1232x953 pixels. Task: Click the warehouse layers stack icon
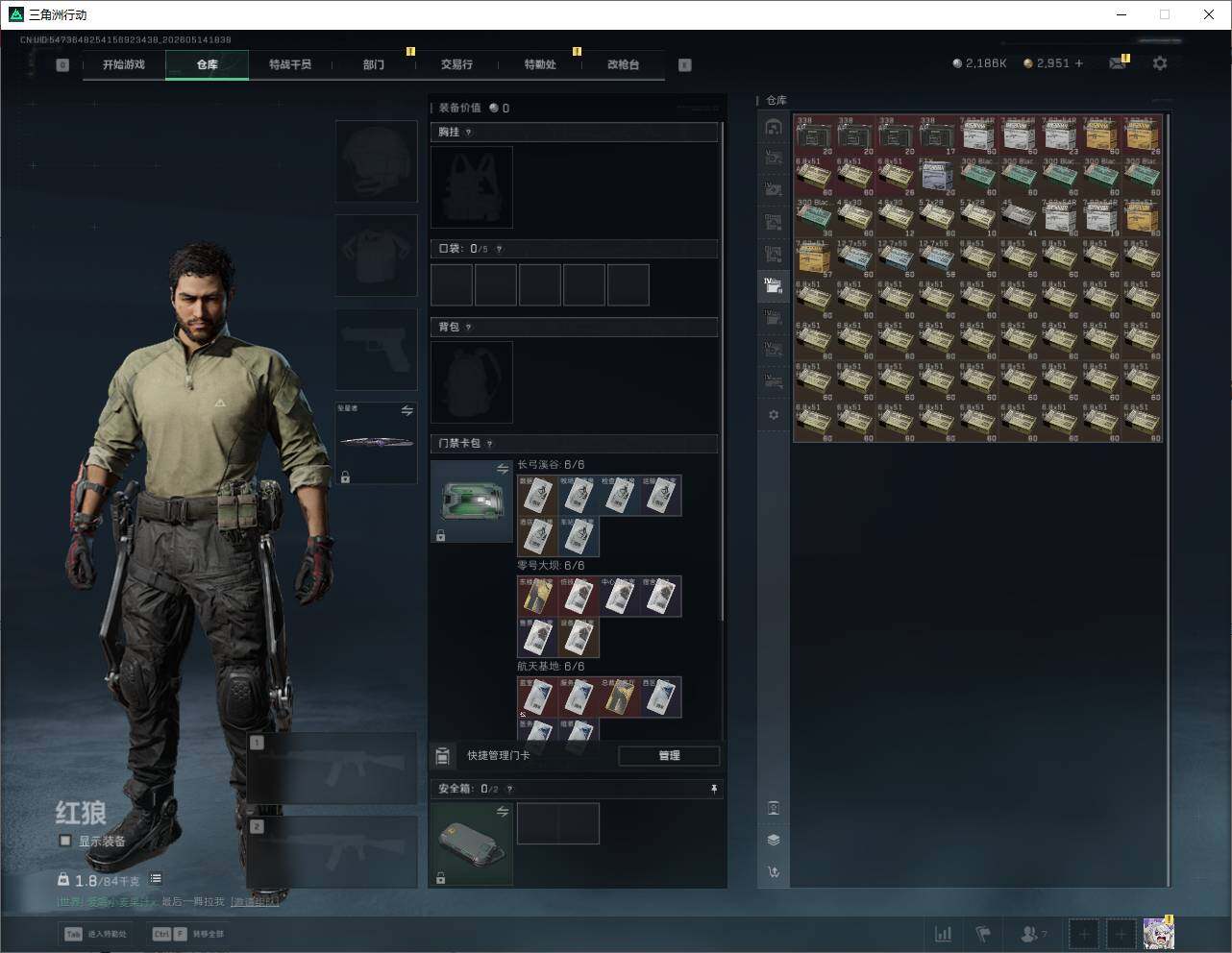click(774, 840)
